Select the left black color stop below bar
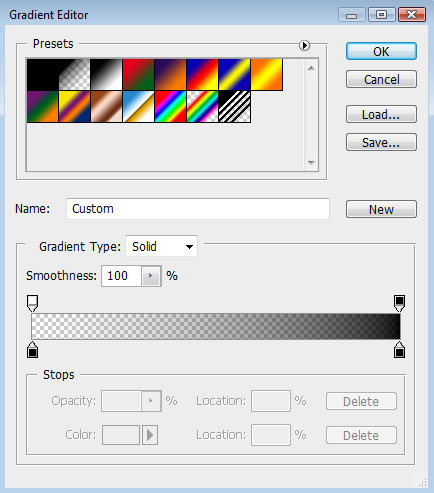 coord(32,350)
